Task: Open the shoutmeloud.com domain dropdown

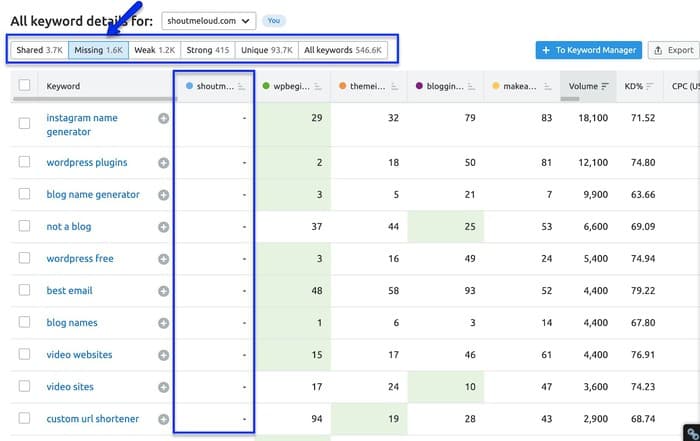Action: tap(208, 19)
